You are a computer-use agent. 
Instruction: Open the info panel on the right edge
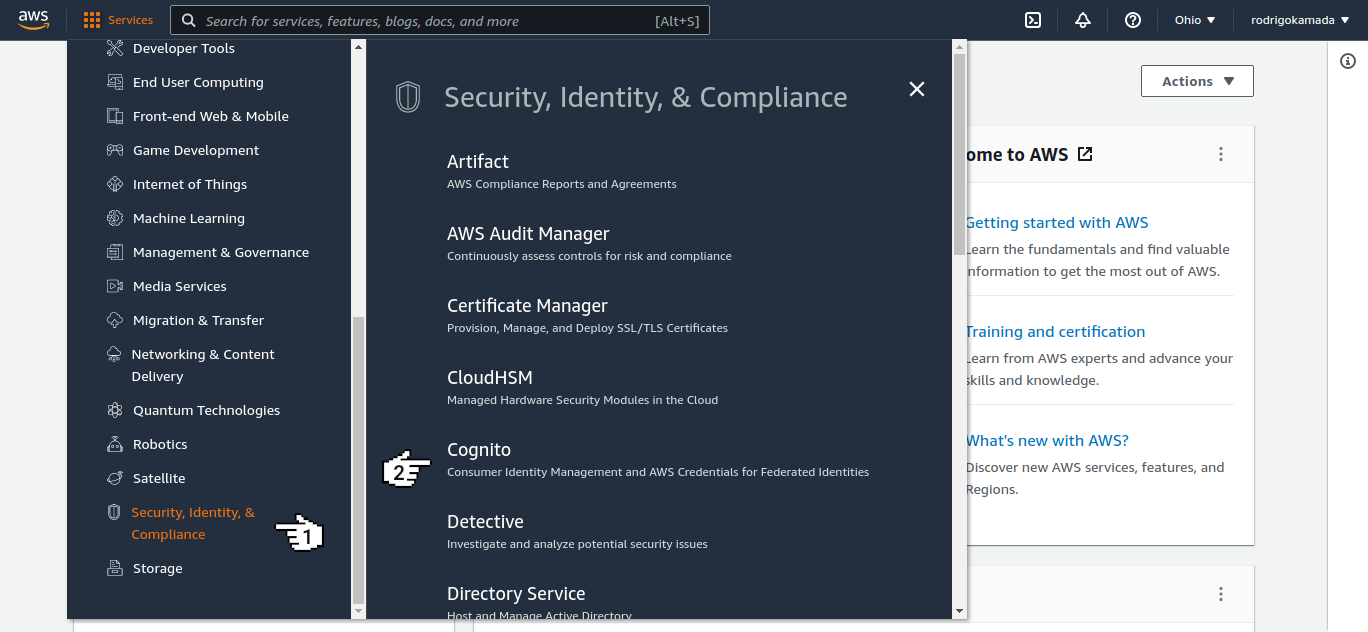pyautogui.click(x=1349, y=61)
